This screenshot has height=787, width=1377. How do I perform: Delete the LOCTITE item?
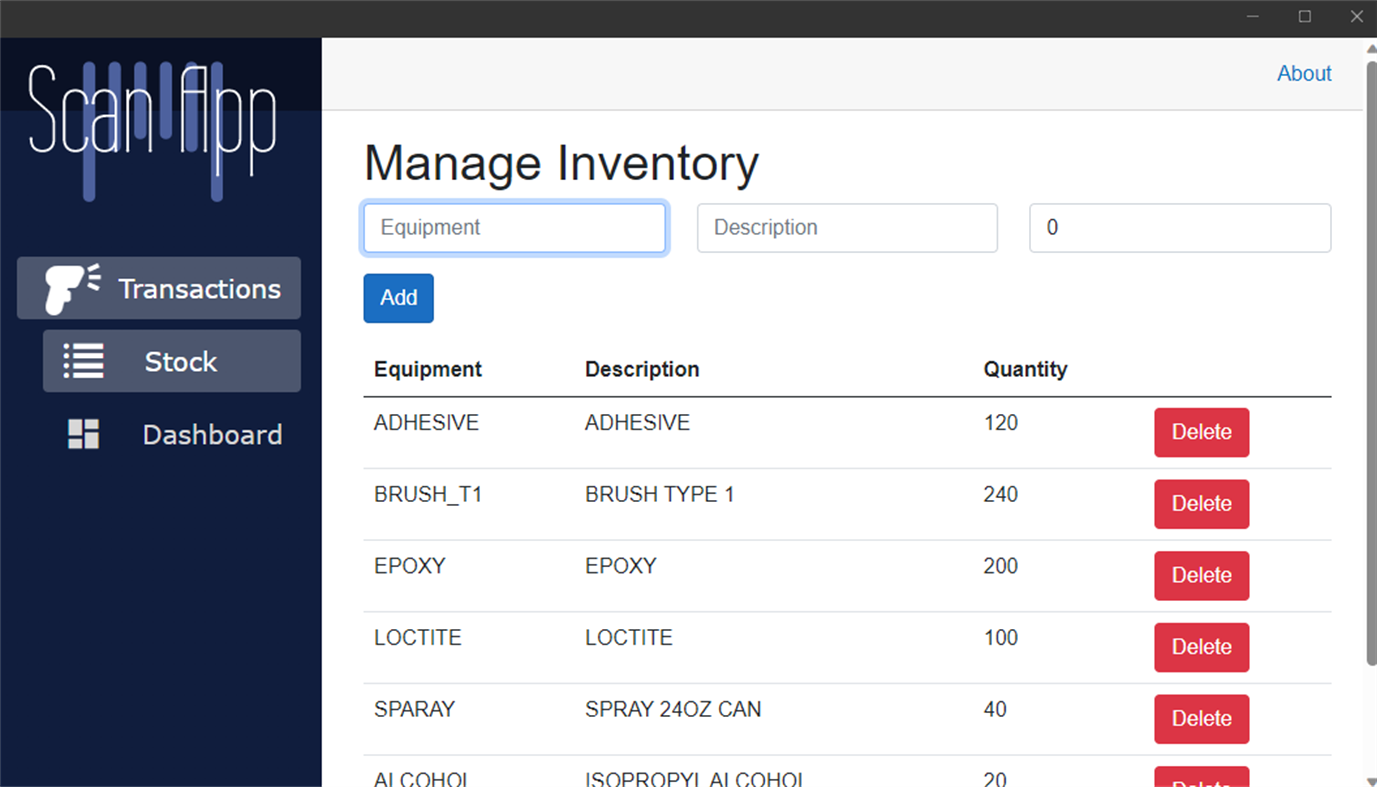(1201, 647)
